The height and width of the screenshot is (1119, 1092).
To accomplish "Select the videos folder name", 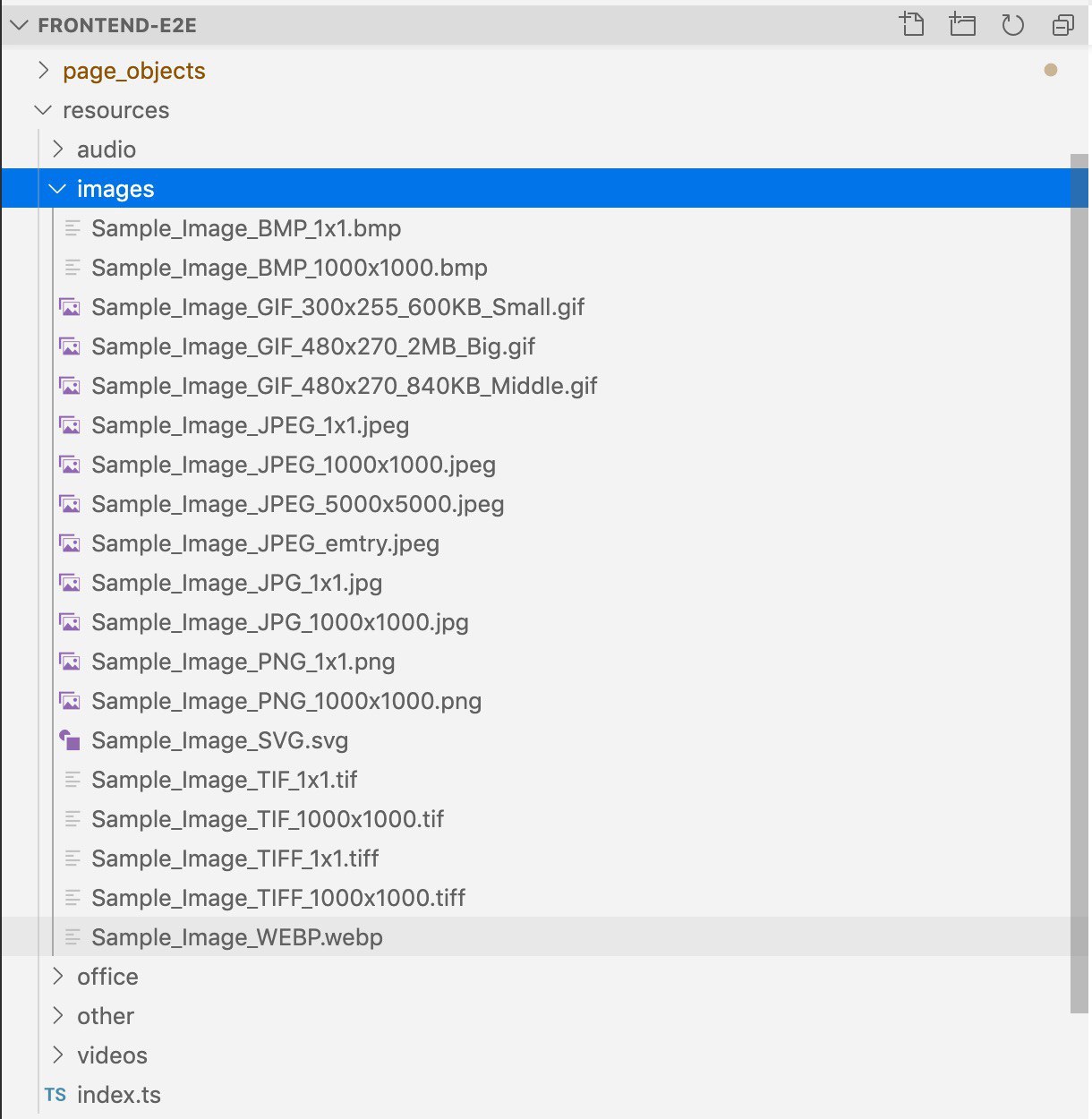I will pyautogui.click(x=112, y=1055).
